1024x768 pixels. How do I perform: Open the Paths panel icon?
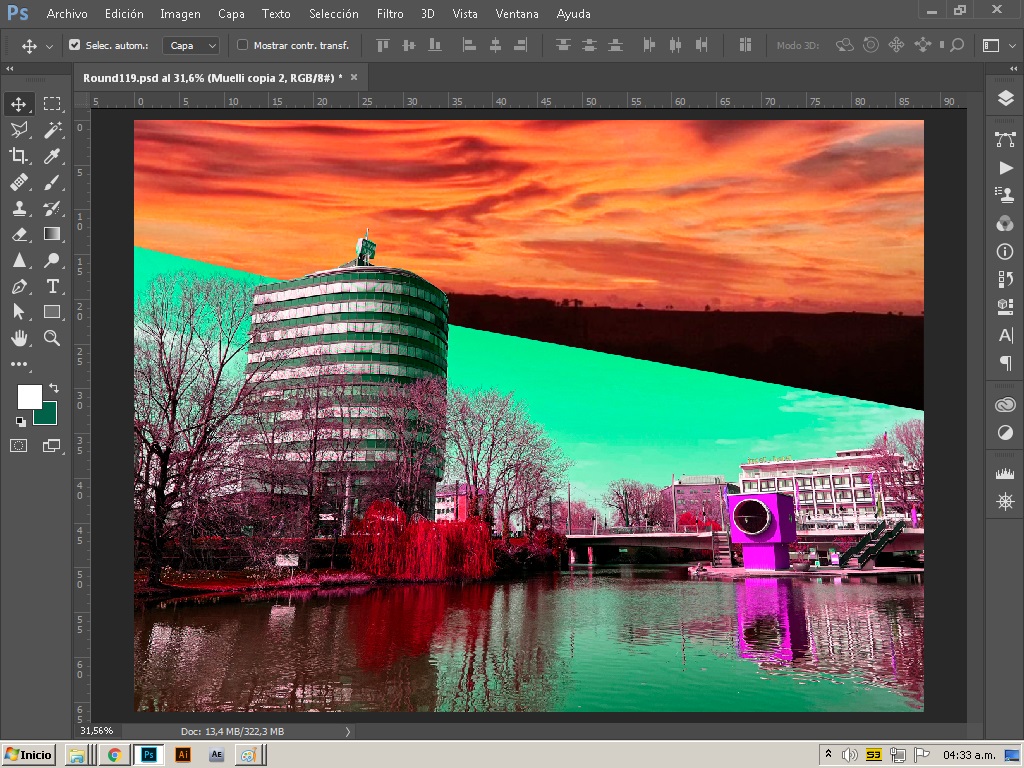coord(1006,139)
